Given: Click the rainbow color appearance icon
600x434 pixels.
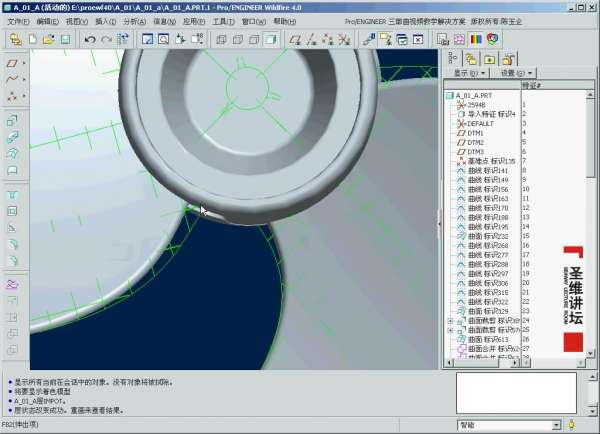Looking at the screenshot, I should pyautogui.click(x=476, y=39).
